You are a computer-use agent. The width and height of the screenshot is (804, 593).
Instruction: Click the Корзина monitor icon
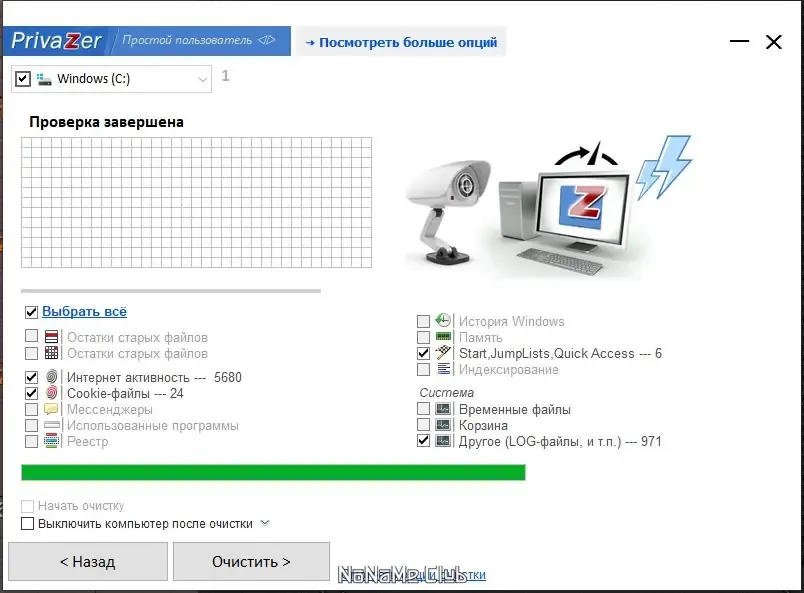tap(443, 425)
